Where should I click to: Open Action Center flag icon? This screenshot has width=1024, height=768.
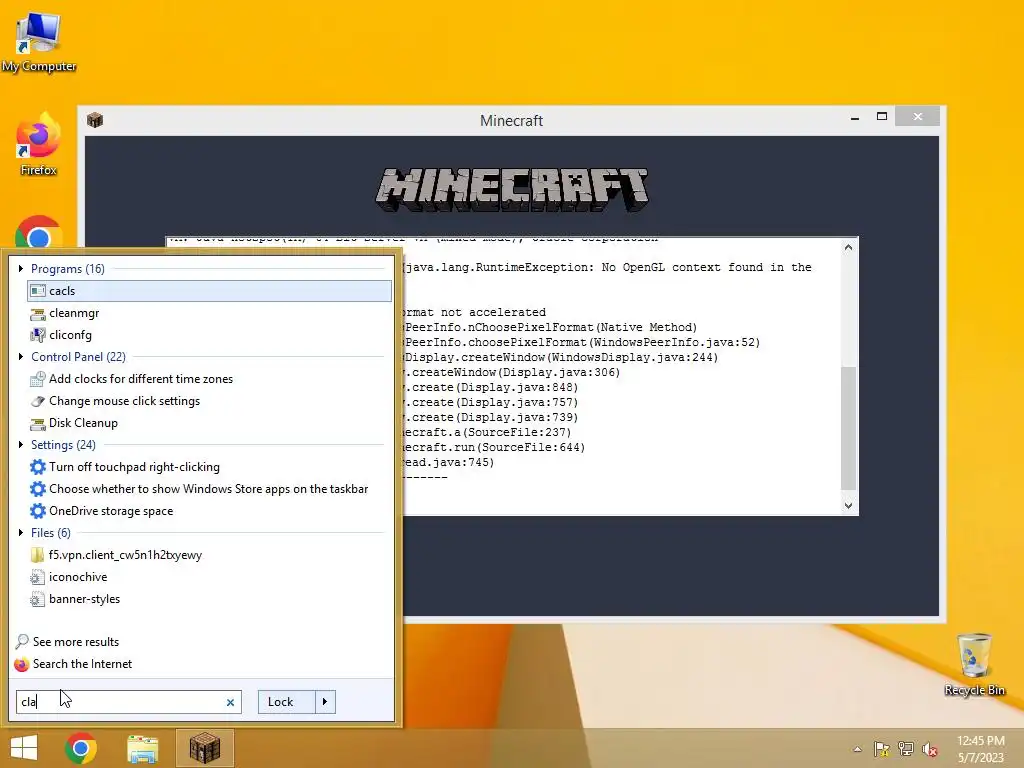[x=882, y=749]
